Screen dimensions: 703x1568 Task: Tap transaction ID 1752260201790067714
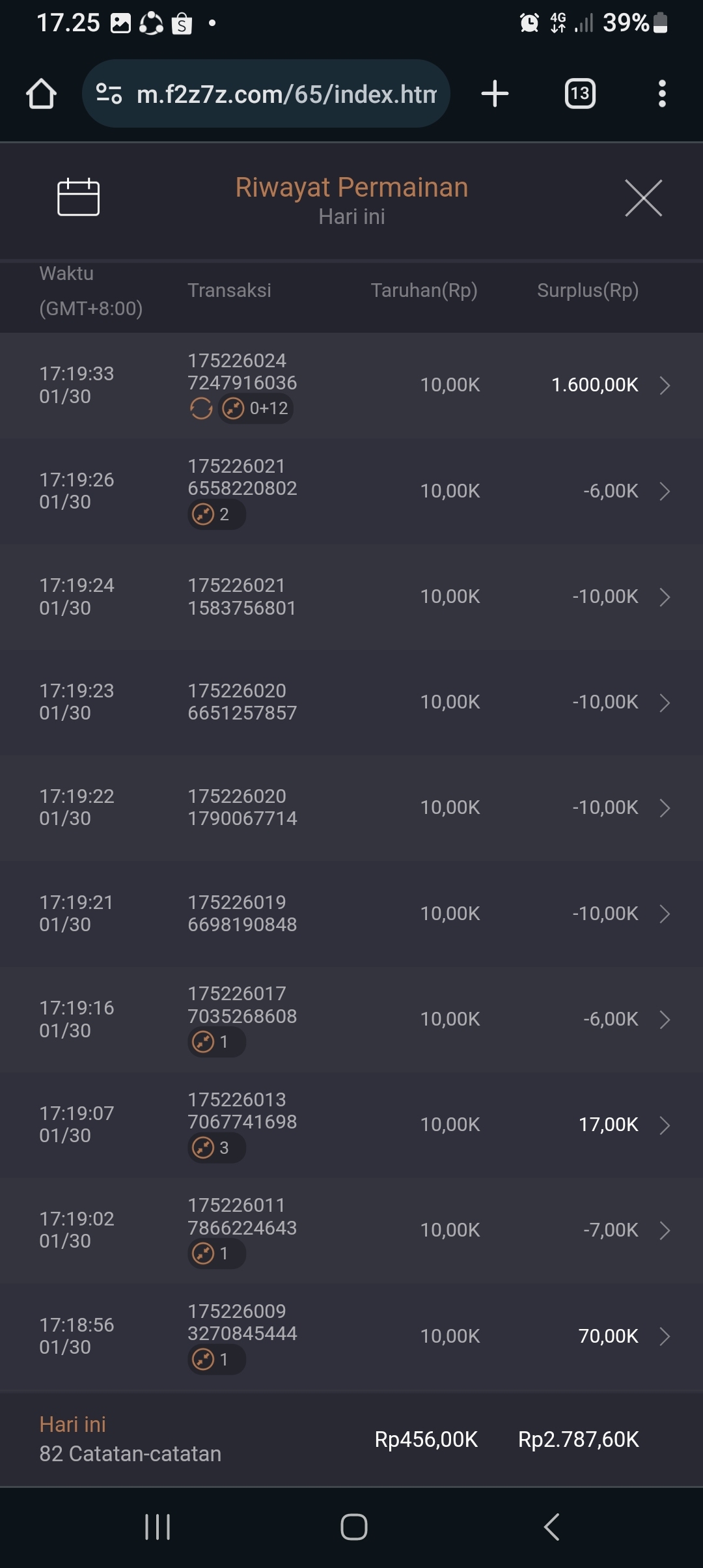tap(242, 807)
